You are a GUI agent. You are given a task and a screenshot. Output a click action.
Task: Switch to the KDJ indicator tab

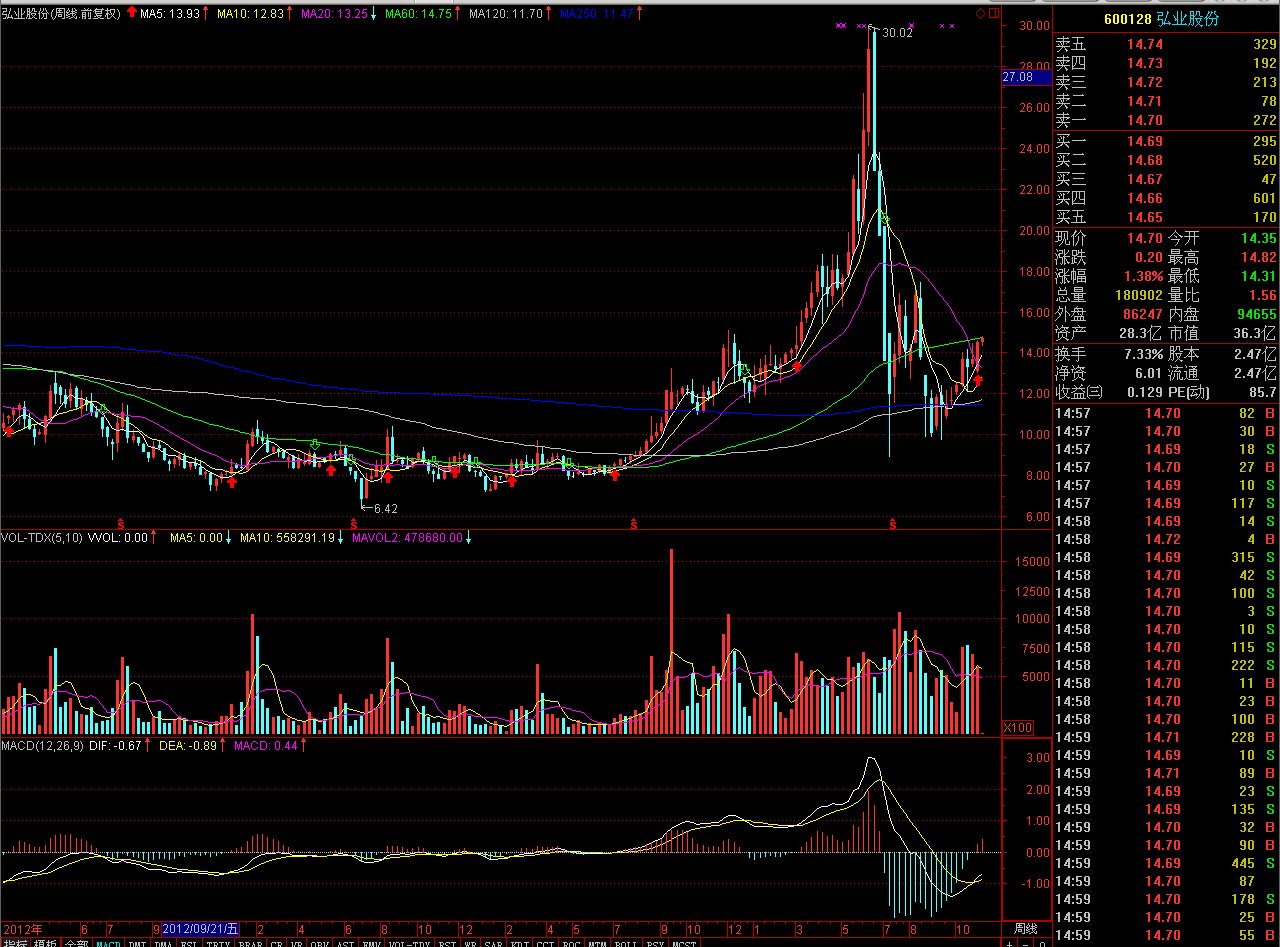coord(517,941)
